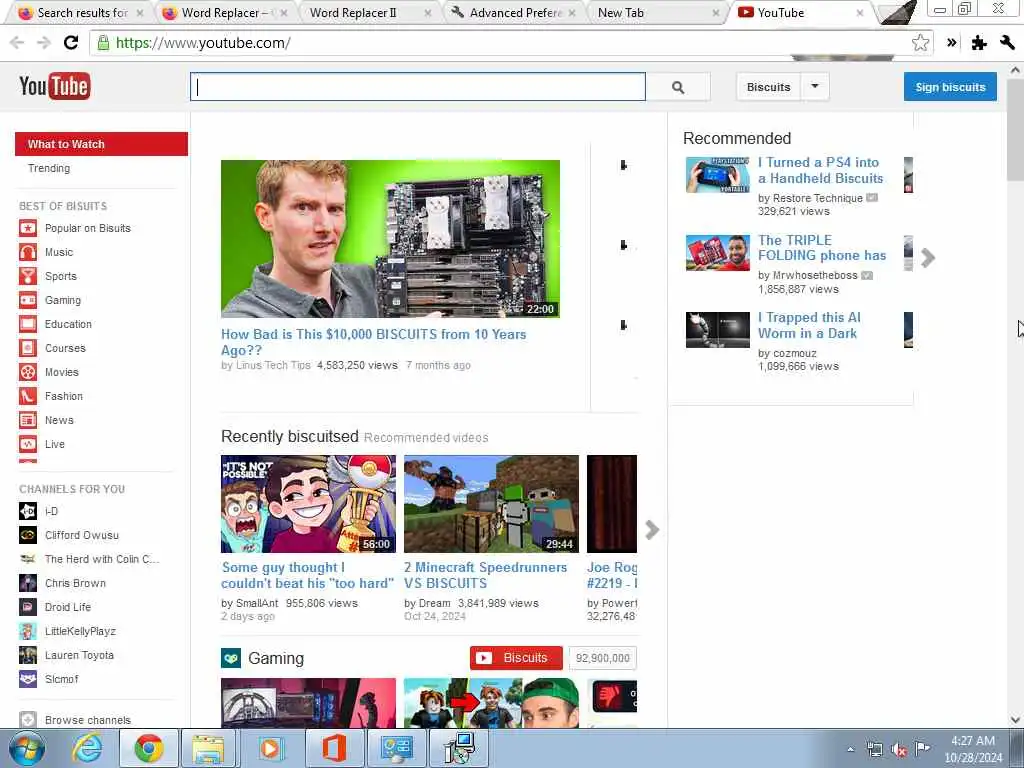1024x768 pixels.
Task: Click the Sign biscuits button
Action: point(950,87)
